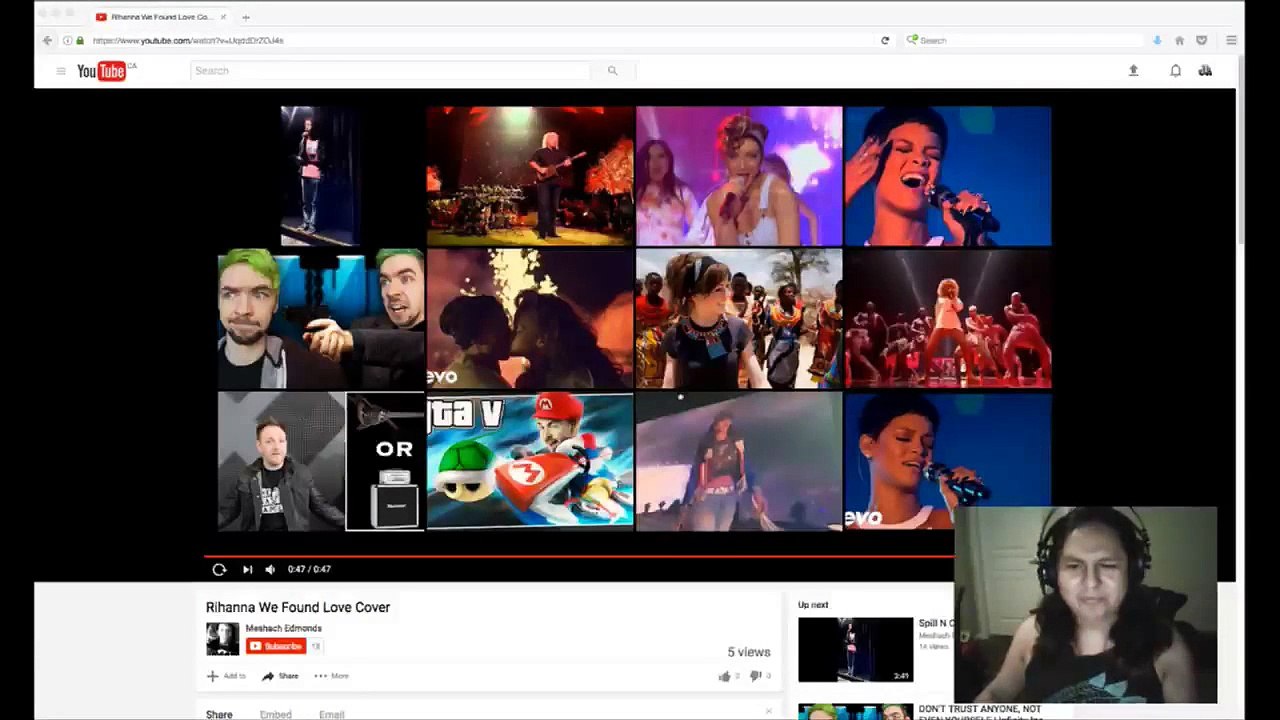
Task: Open Meshach Edmonds channel avatar
Action: pyautogui.click(x=222, y=639)
